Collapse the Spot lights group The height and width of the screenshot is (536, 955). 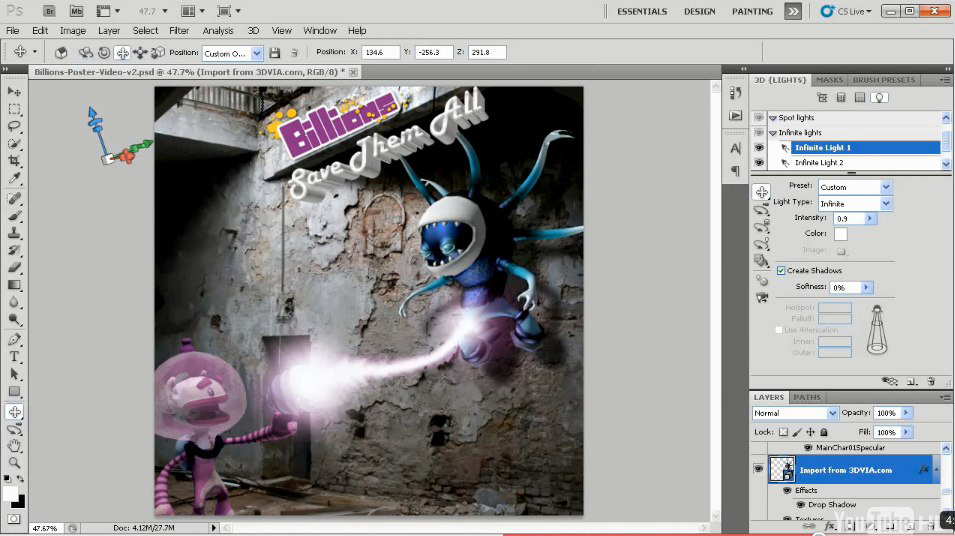pyautogui.click(x=773, y=118)
